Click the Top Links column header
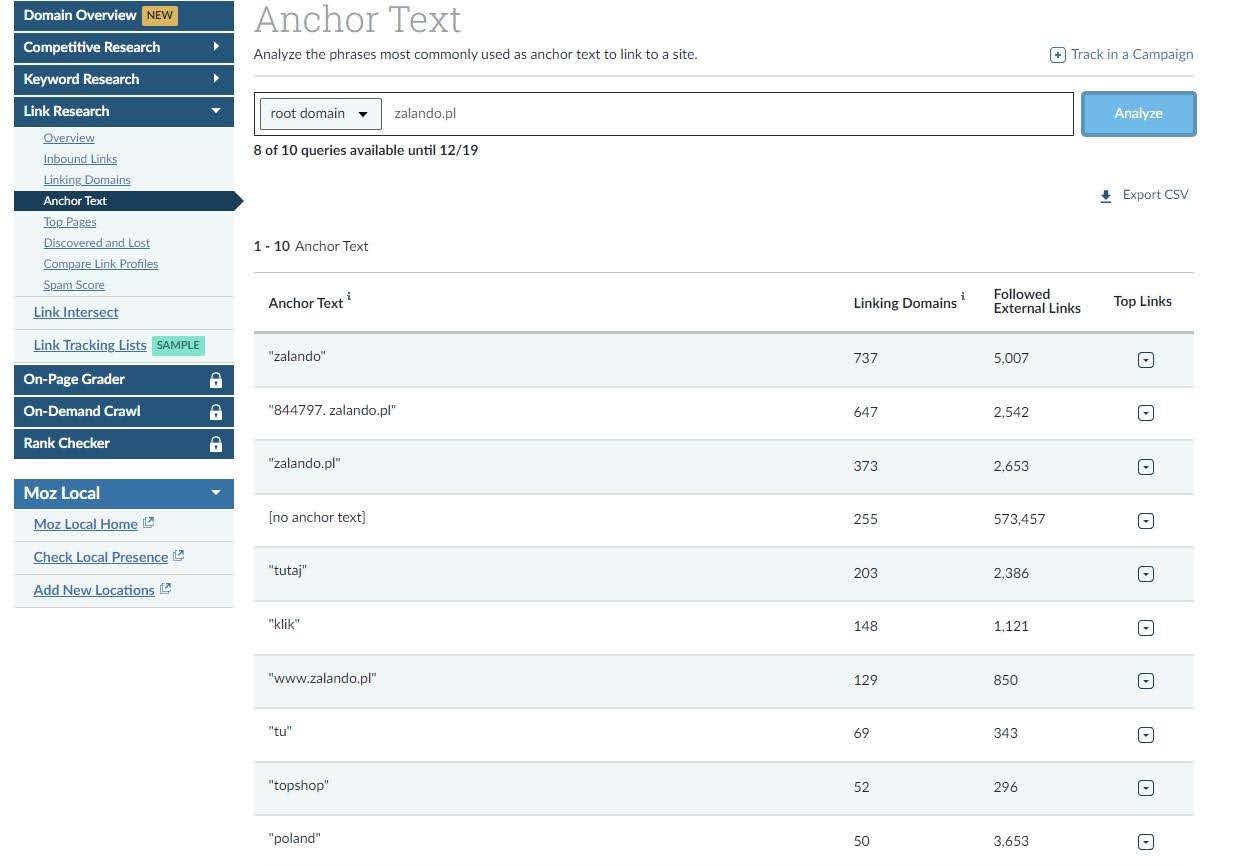The height and width of the screenshot is (866, 1249). [1143, 301]
